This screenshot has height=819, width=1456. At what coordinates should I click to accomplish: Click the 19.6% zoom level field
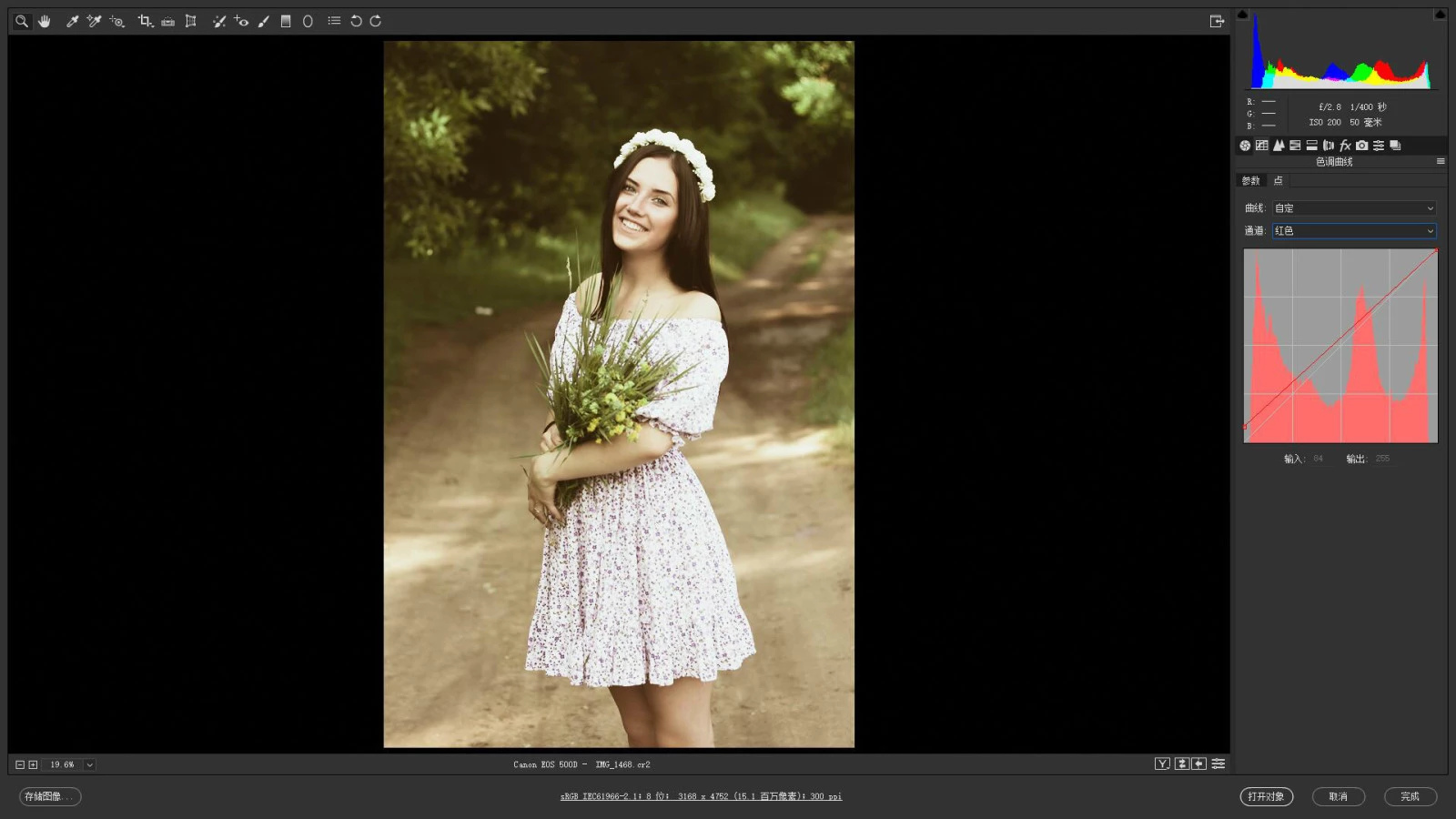point(62,765)
